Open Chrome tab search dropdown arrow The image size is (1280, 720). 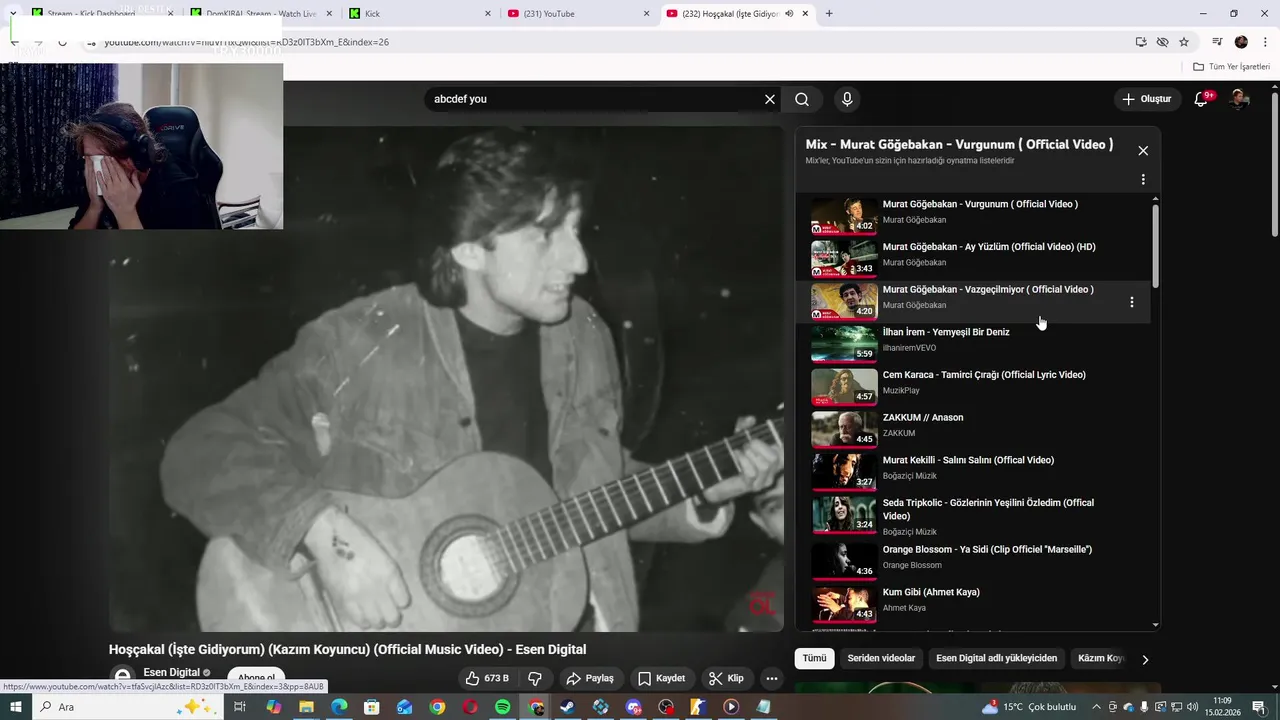tap(13, 13)
